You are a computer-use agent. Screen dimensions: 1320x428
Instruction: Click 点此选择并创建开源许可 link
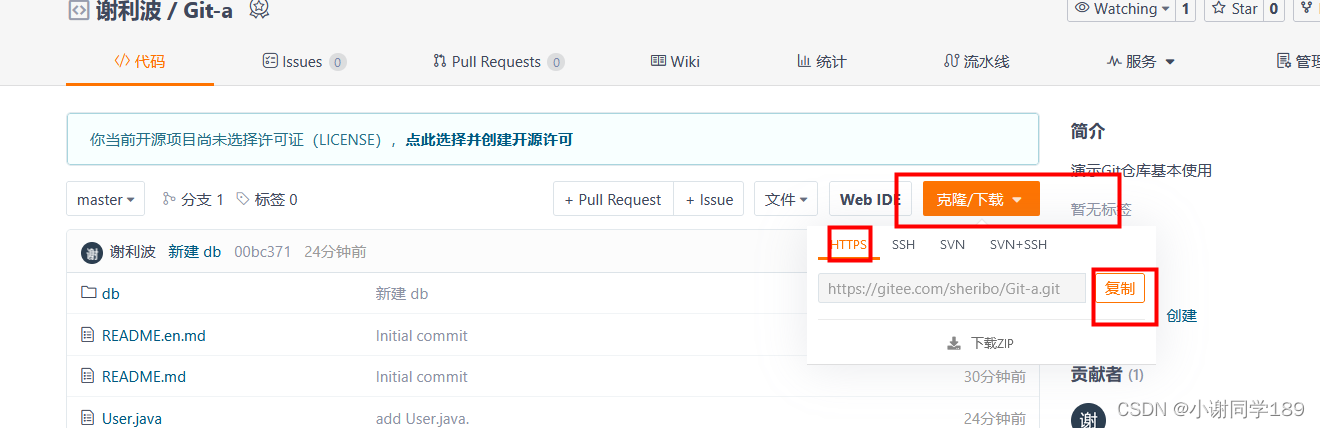489,140
